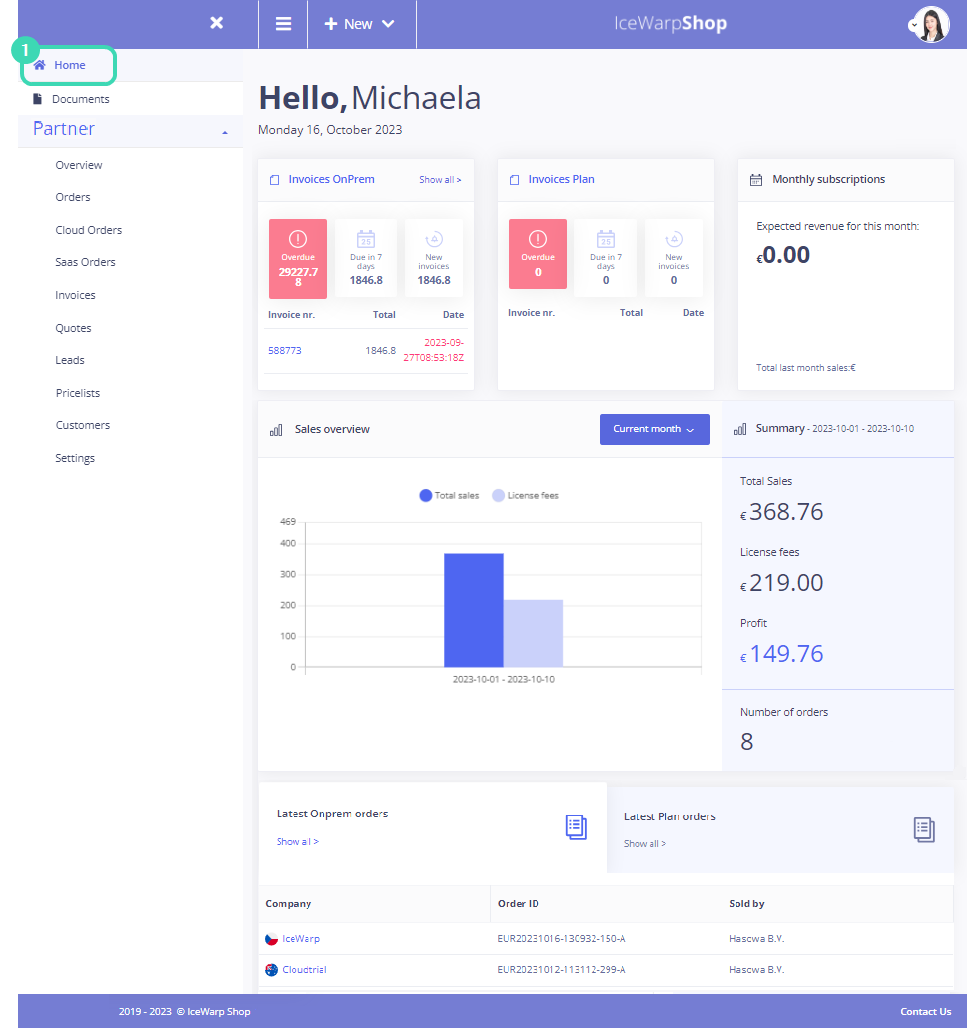967x1028 pixels.
Task: Click Contact Us in the footer
Action: coord(925,1011)
